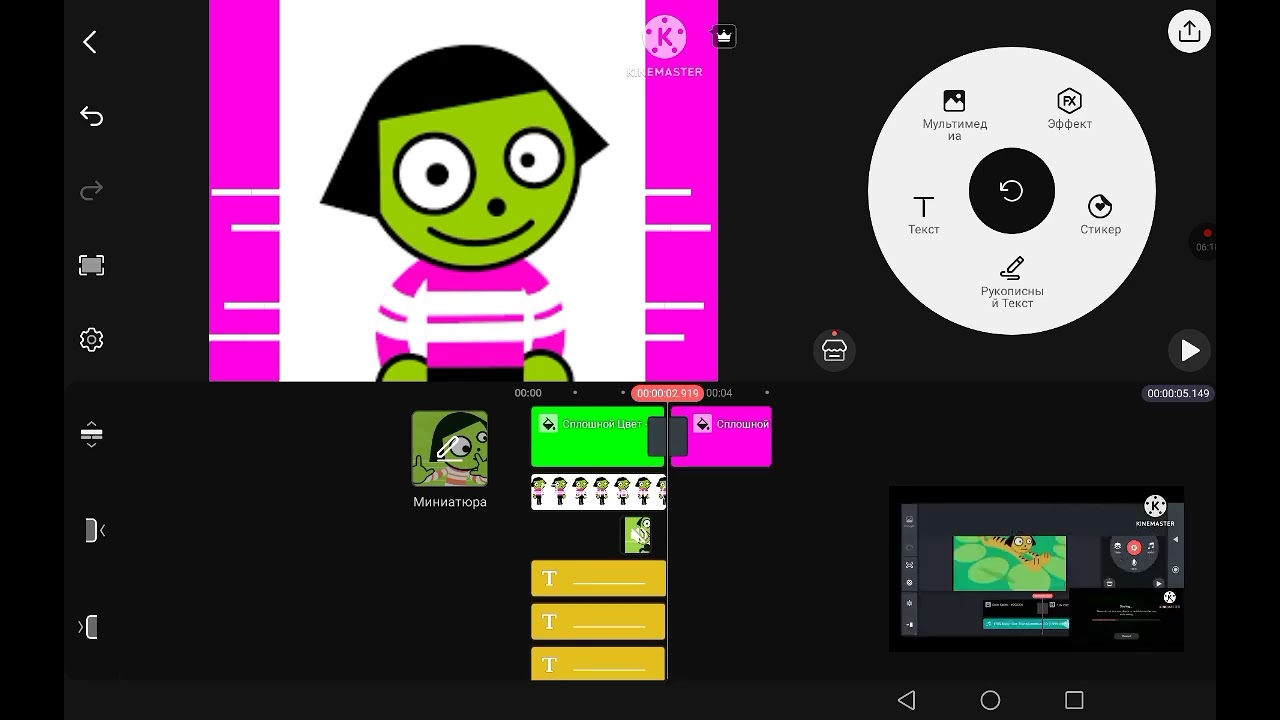The width and height of the screenshot is (1280, 720).
Task: Add an Эффект layer
Action: [1069, 109]
